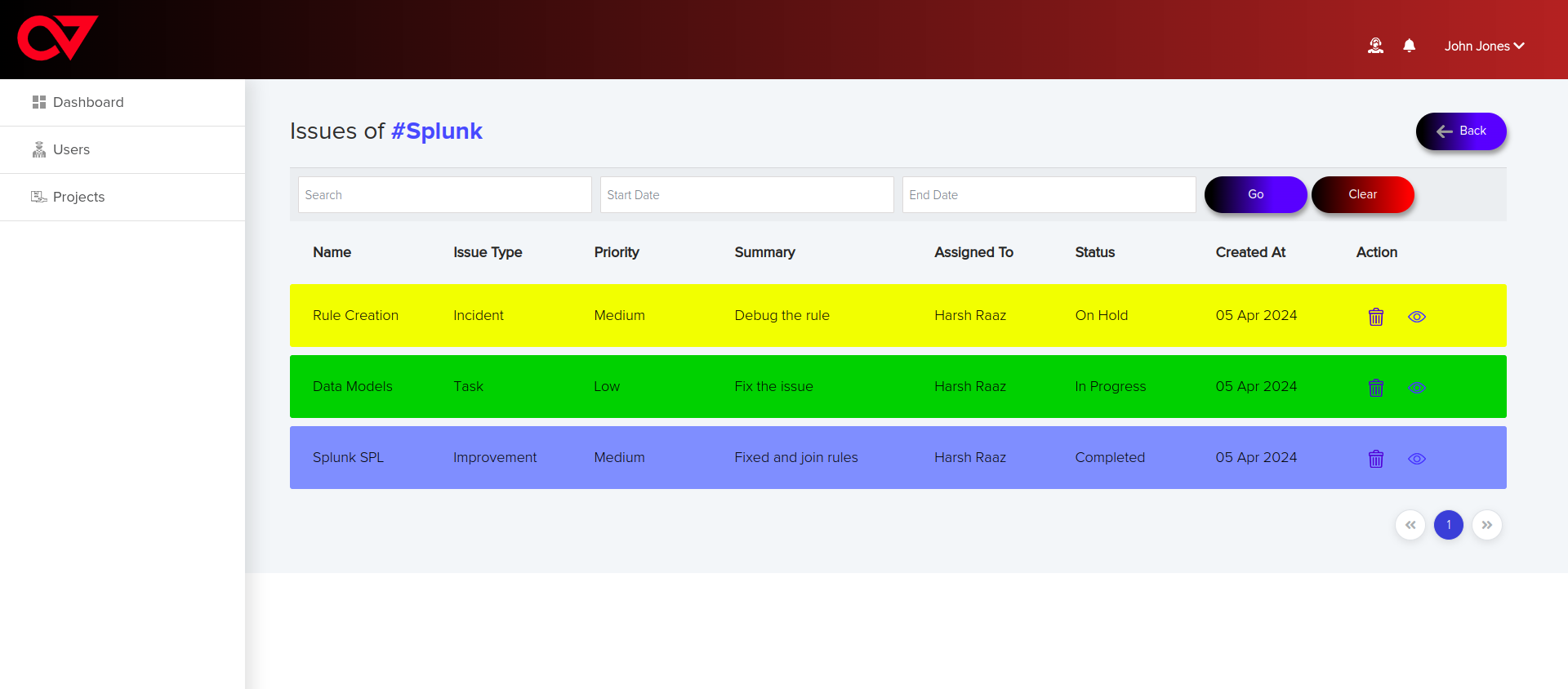Click the Summary column header
This screenshot has height=689, width=1568.
tap(764, 252)
